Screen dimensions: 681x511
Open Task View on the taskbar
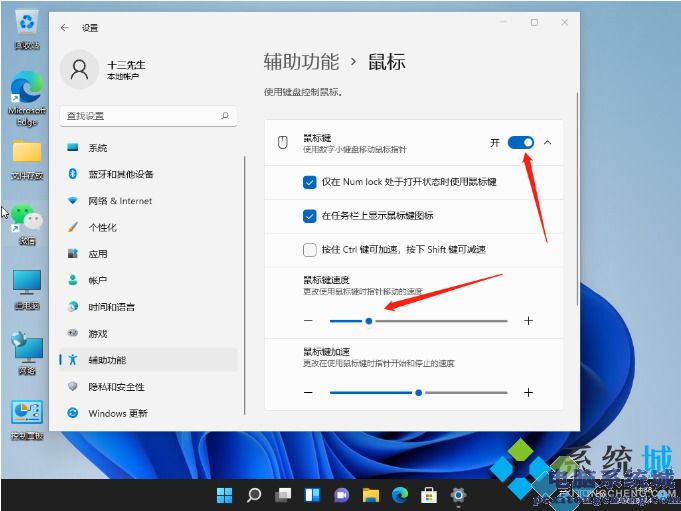[x=283, y=495]
